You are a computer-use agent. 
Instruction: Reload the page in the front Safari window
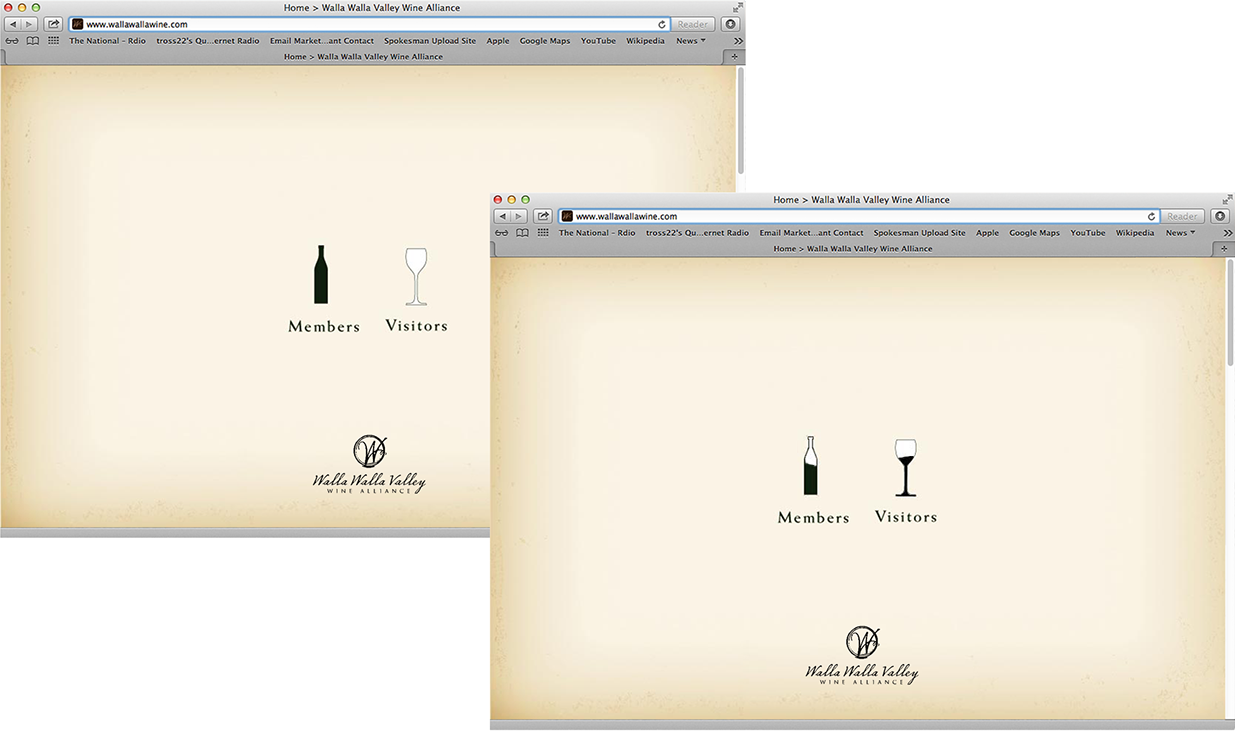1152,216
